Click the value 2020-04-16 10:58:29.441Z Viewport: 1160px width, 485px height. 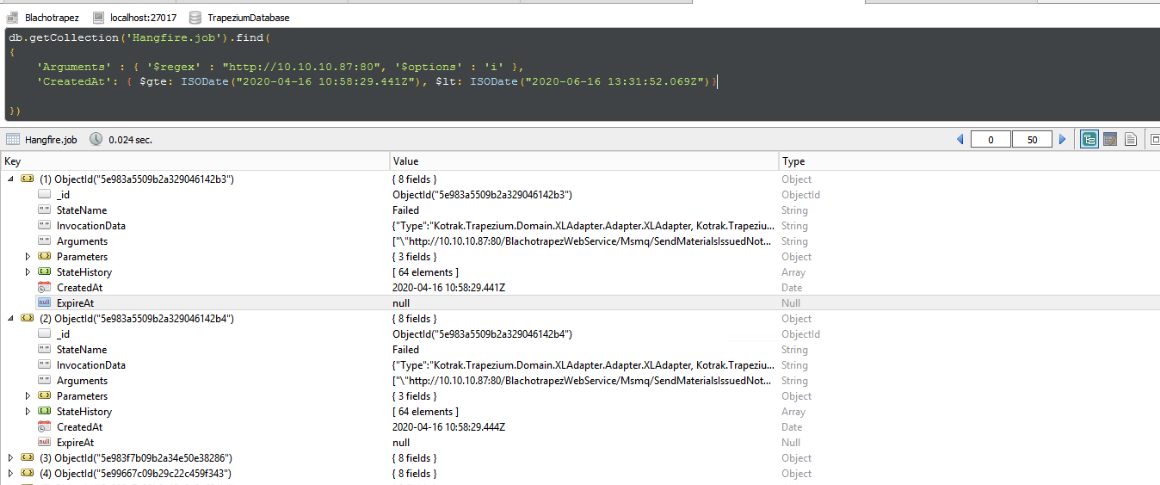pos(449,288)
